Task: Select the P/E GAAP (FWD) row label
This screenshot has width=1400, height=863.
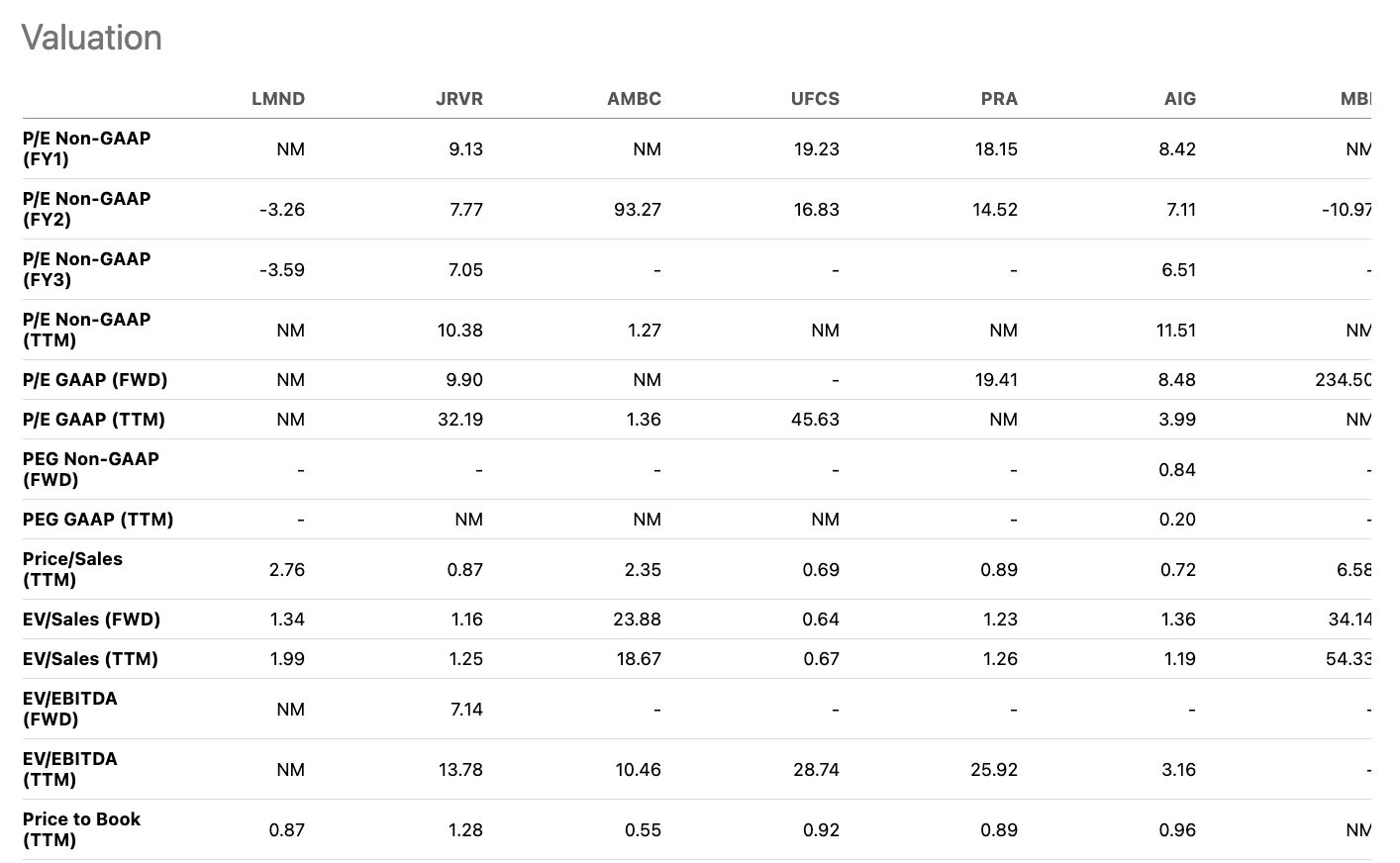Action: [x=95, y=380]
